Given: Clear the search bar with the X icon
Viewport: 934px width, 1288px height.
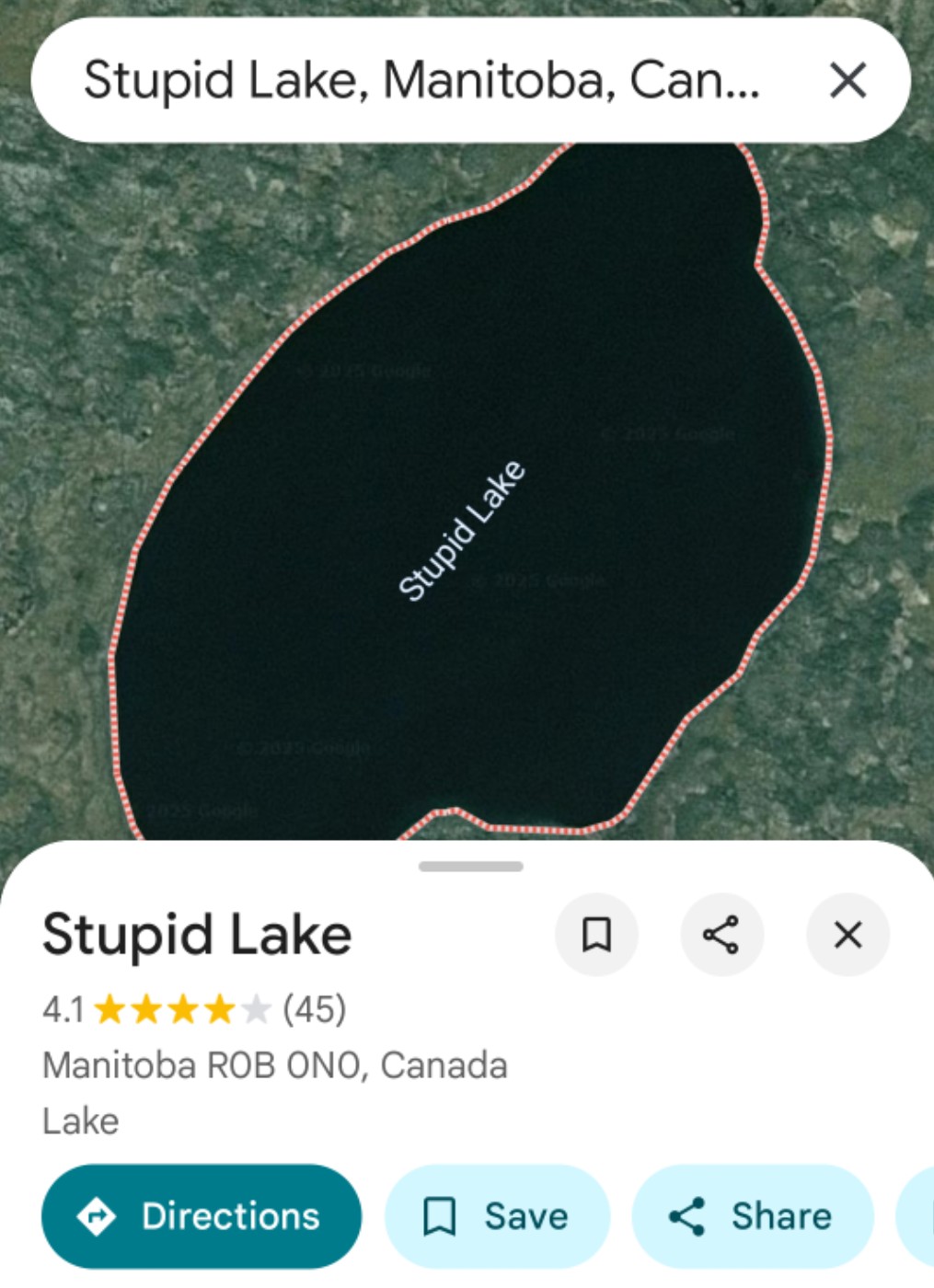Looking at the screenshot, I should click(x=848, y=80).
